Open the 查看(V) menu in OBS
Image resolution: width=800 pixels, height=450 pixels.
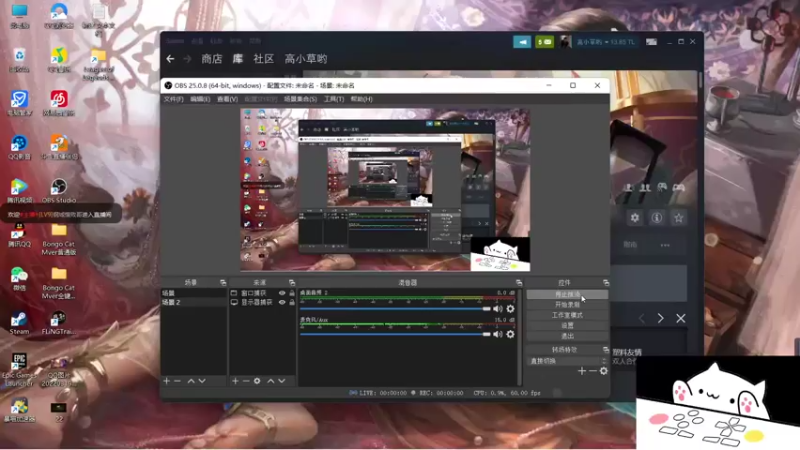coord(227,99)
